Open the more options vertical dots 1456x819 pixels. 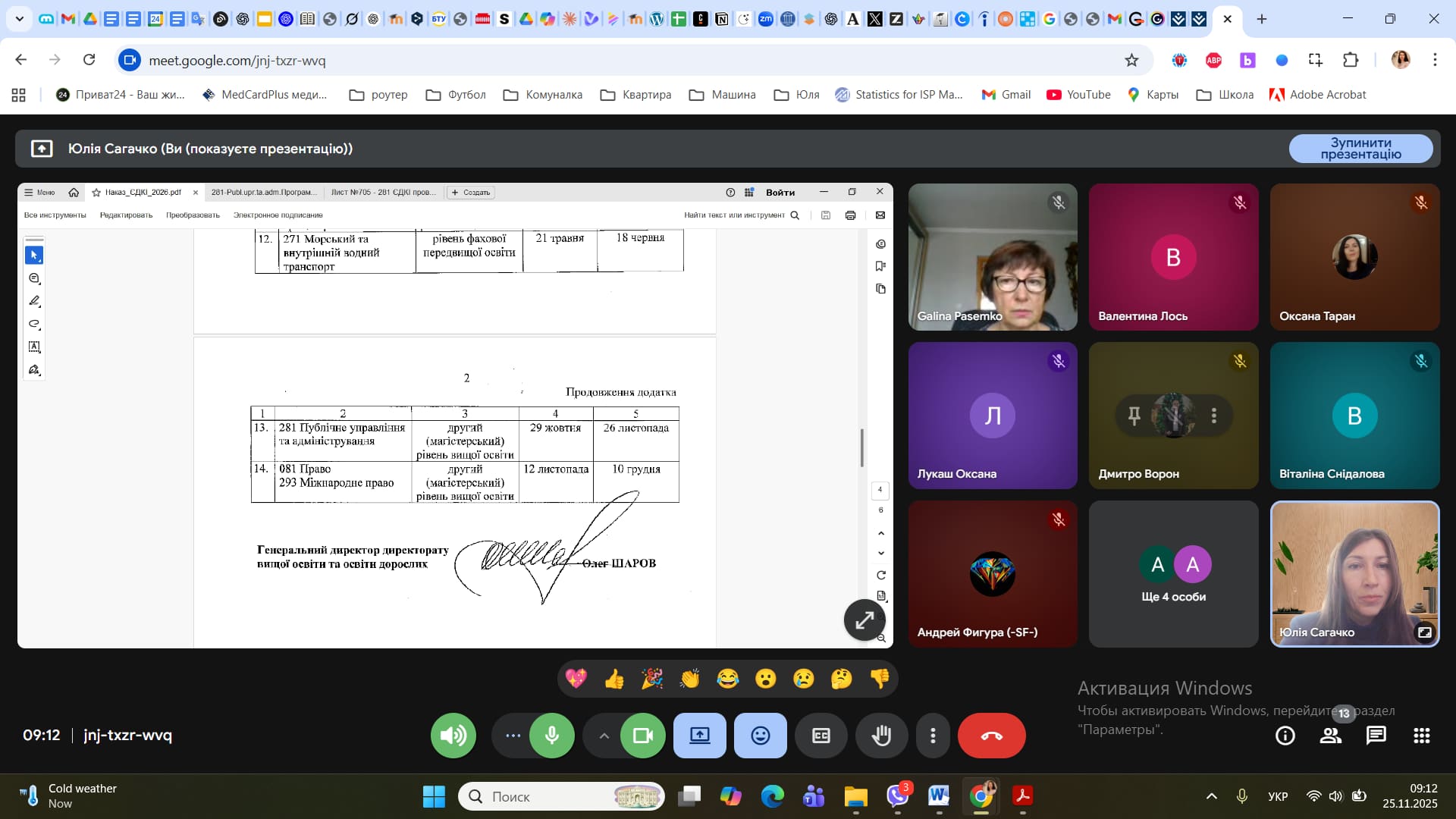pos(933,735)
